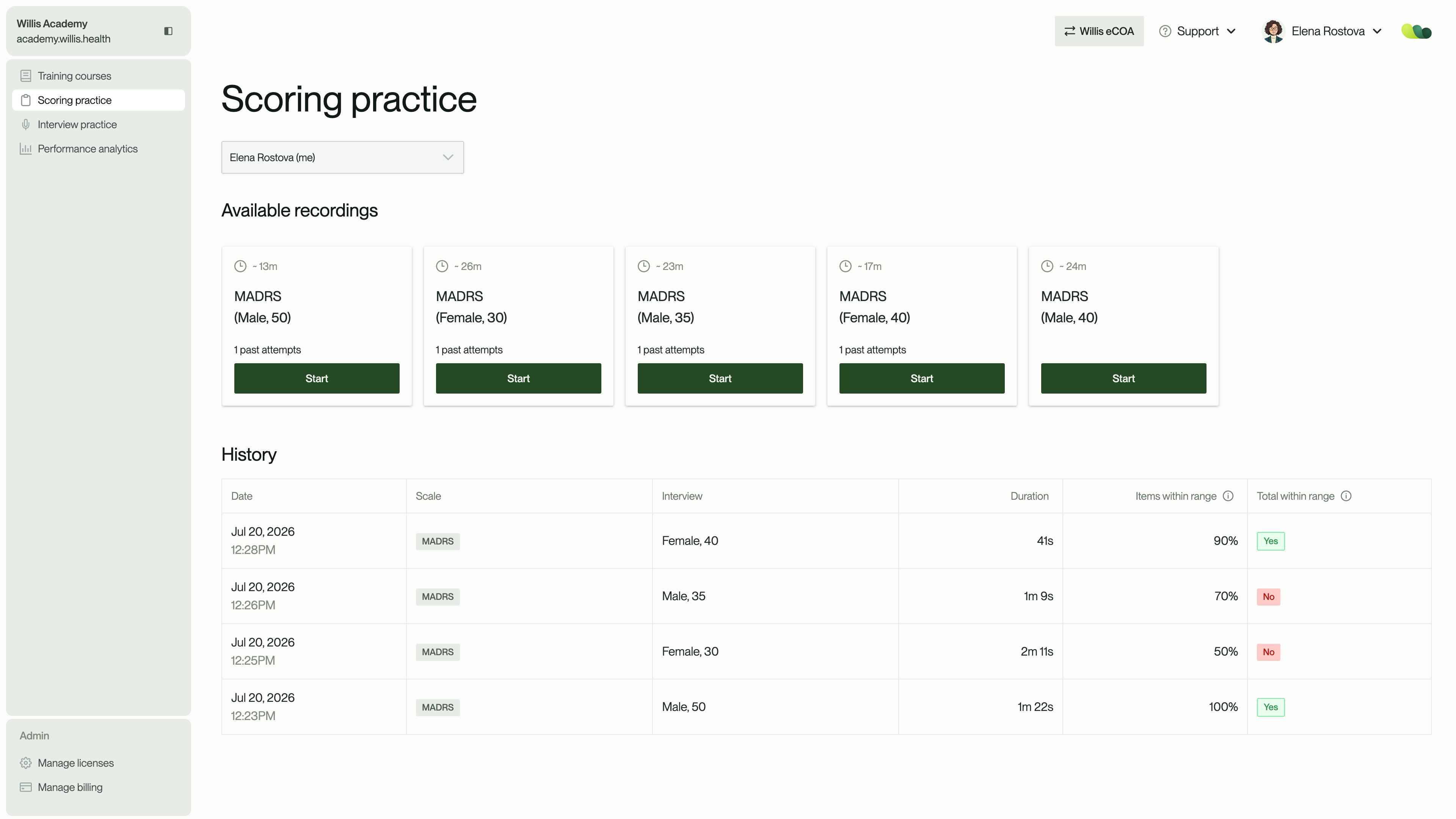Select Scoring practice in sidebar

pyautogui.click(x=98, y=100)
